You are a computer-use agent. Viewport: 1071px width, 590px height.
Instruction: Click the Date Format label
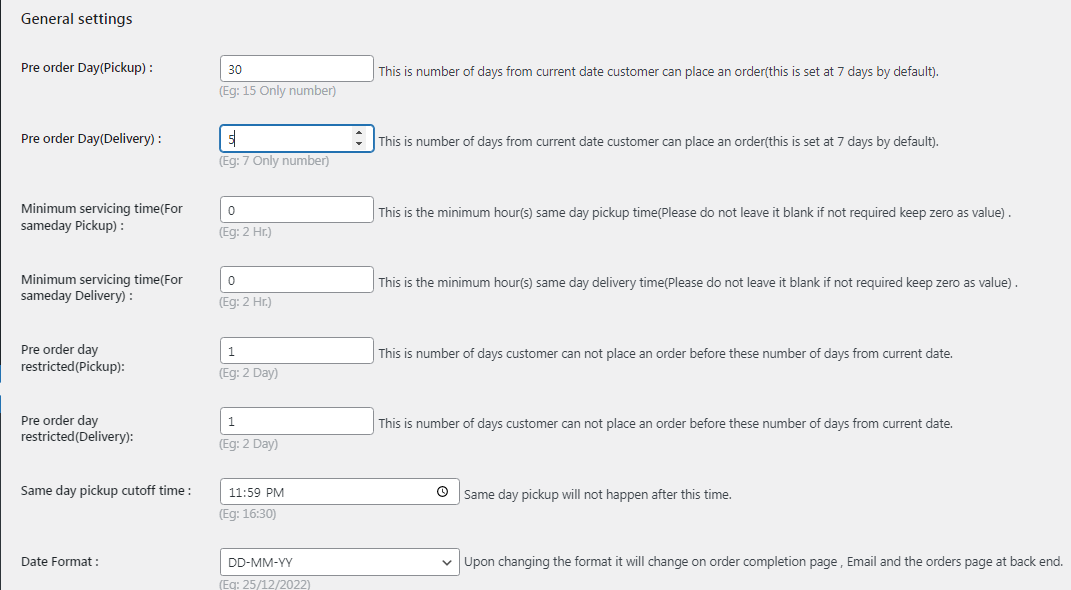(59, 561)
